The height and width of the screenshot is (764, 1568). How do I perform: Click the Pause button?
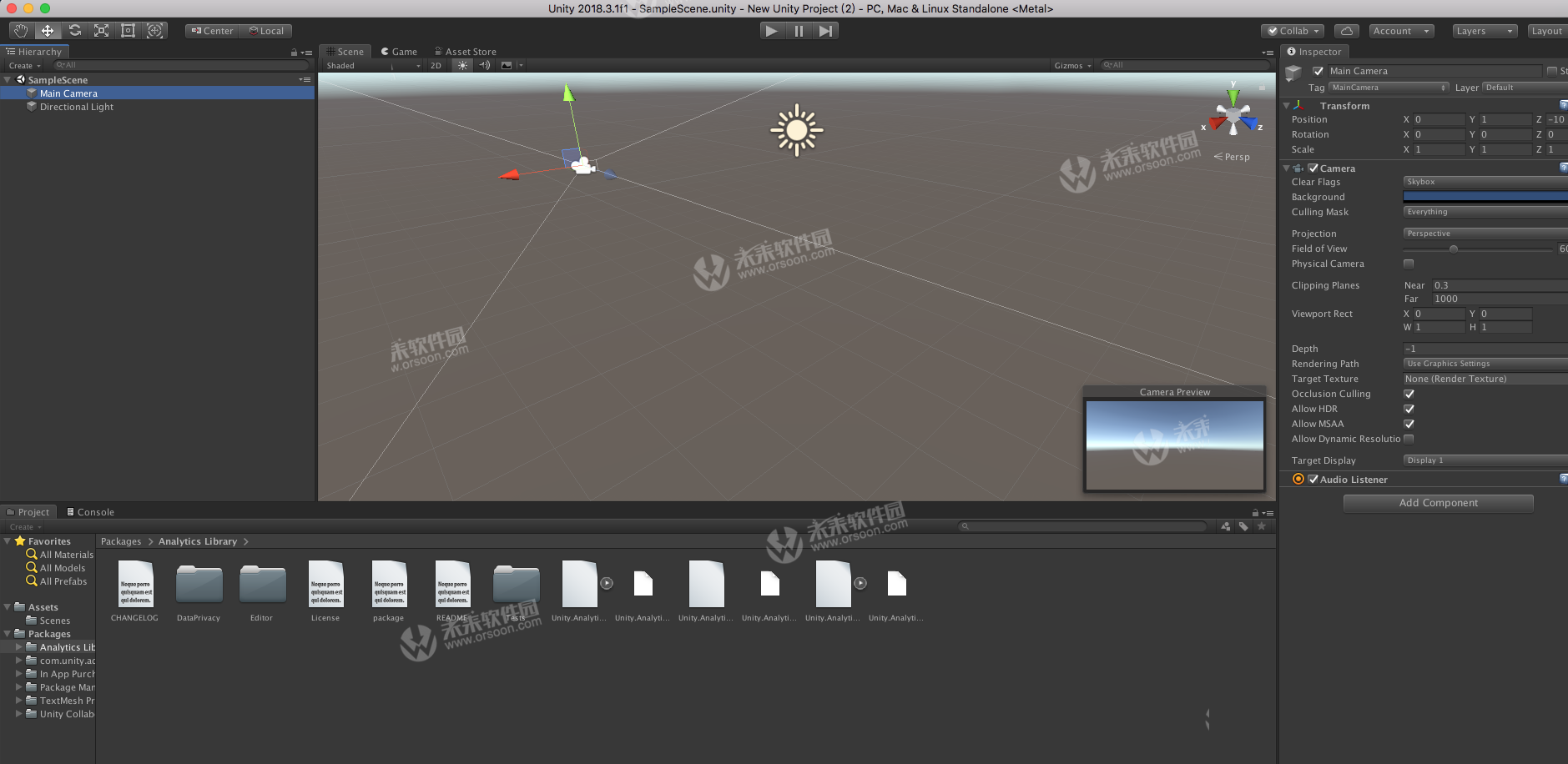(799, 31)
